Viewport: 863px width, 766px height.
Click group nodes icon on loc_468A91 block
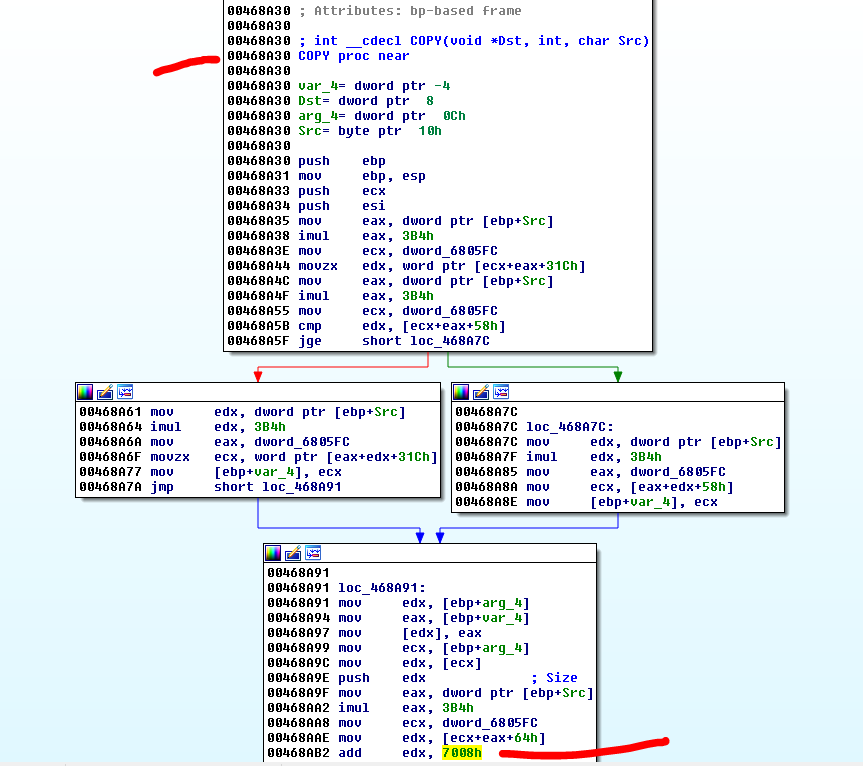pos(313,553)
